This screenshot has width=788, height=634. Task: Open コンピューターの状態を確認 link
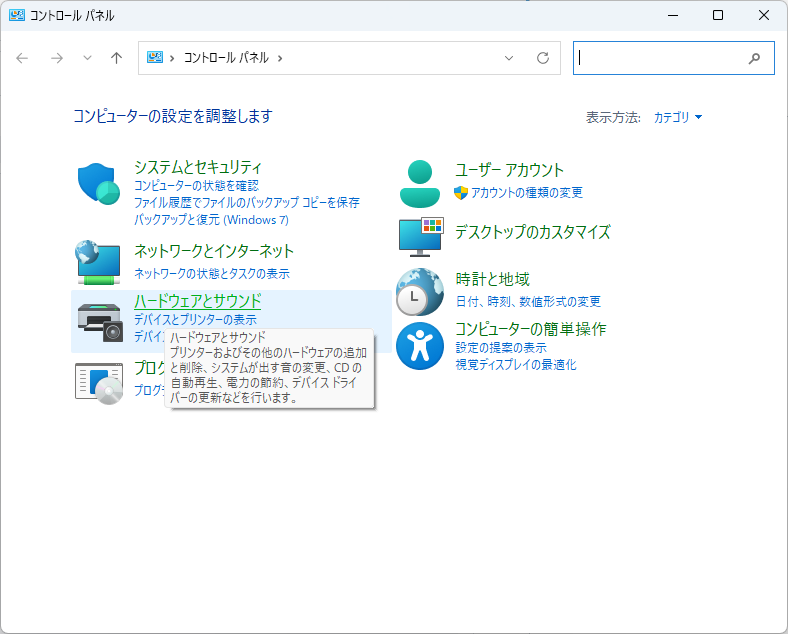(x=196, y=185)
